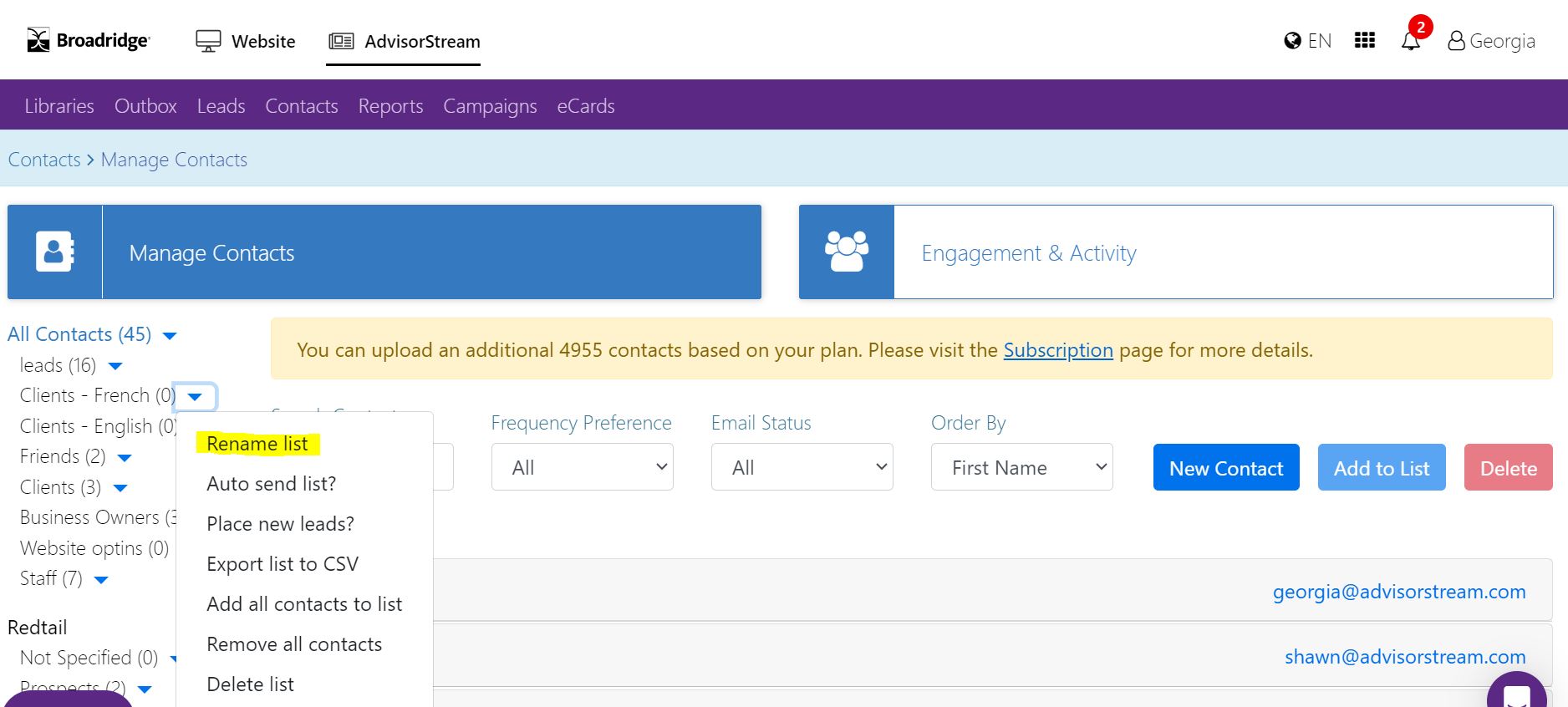Toggle Clients - French list dropdown arrow
The width and height of the screenshot is (1568, 707).
tap(195, 397)
